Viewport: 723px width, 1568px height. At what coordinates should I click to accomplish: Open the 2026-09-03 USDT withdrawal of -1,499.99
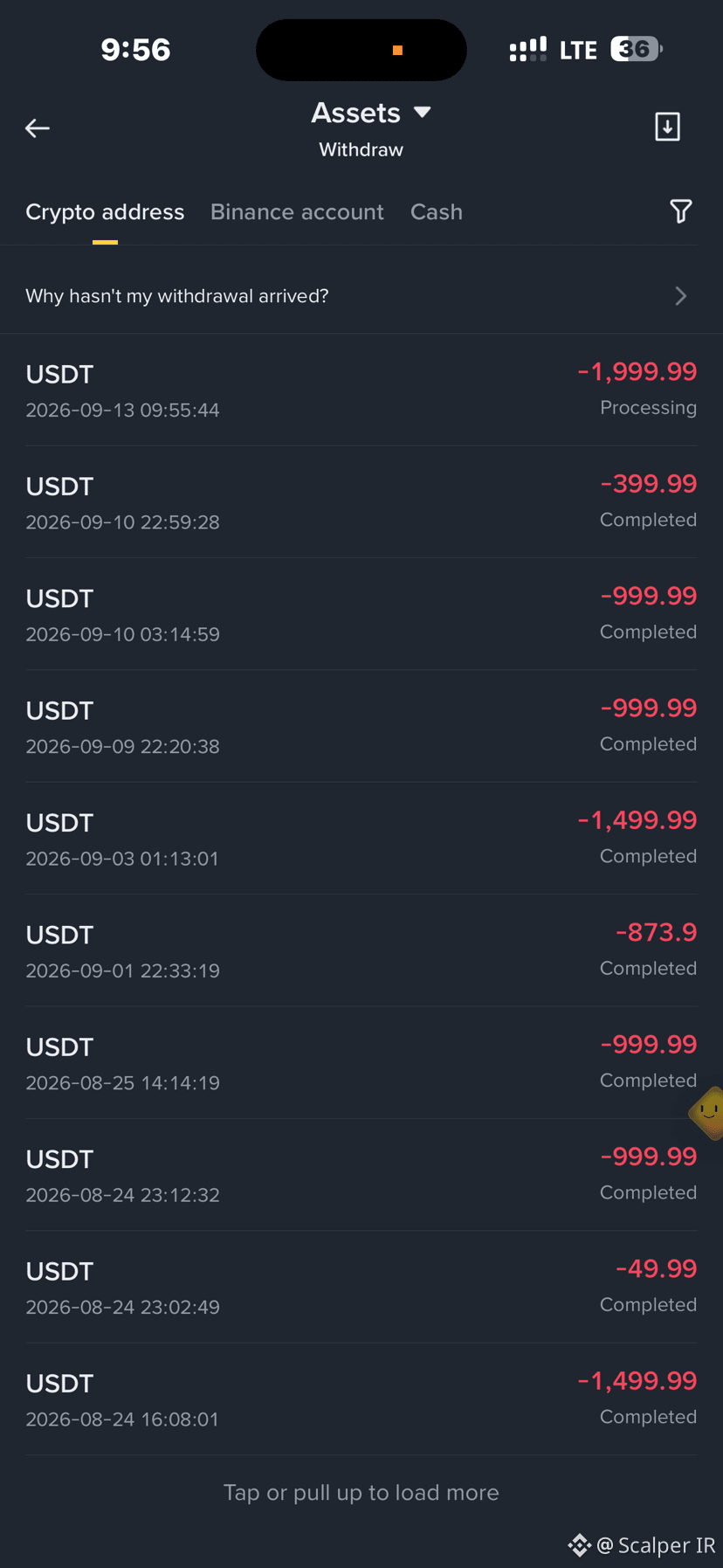click(361, 839)
